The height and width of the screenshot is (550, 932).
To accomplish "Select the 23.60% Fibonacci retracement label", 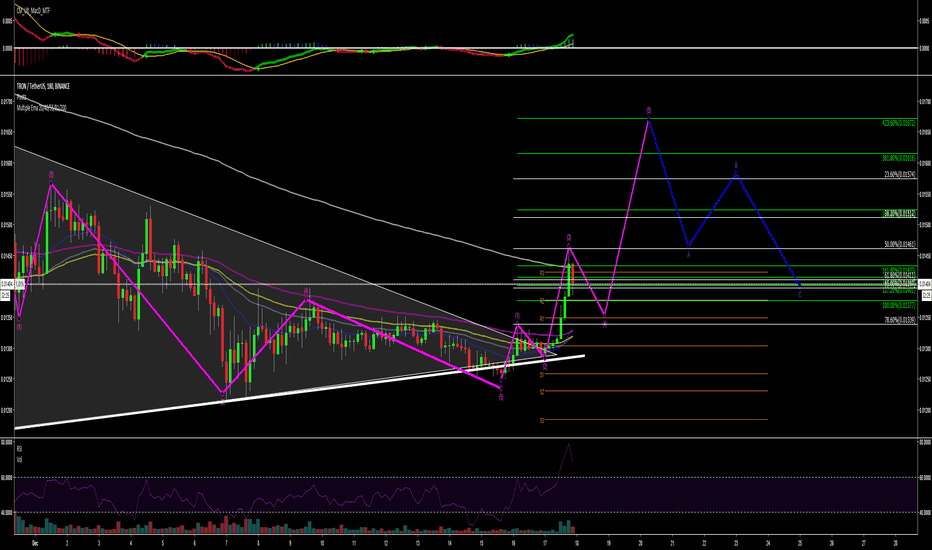I will (x=900, y=174).
